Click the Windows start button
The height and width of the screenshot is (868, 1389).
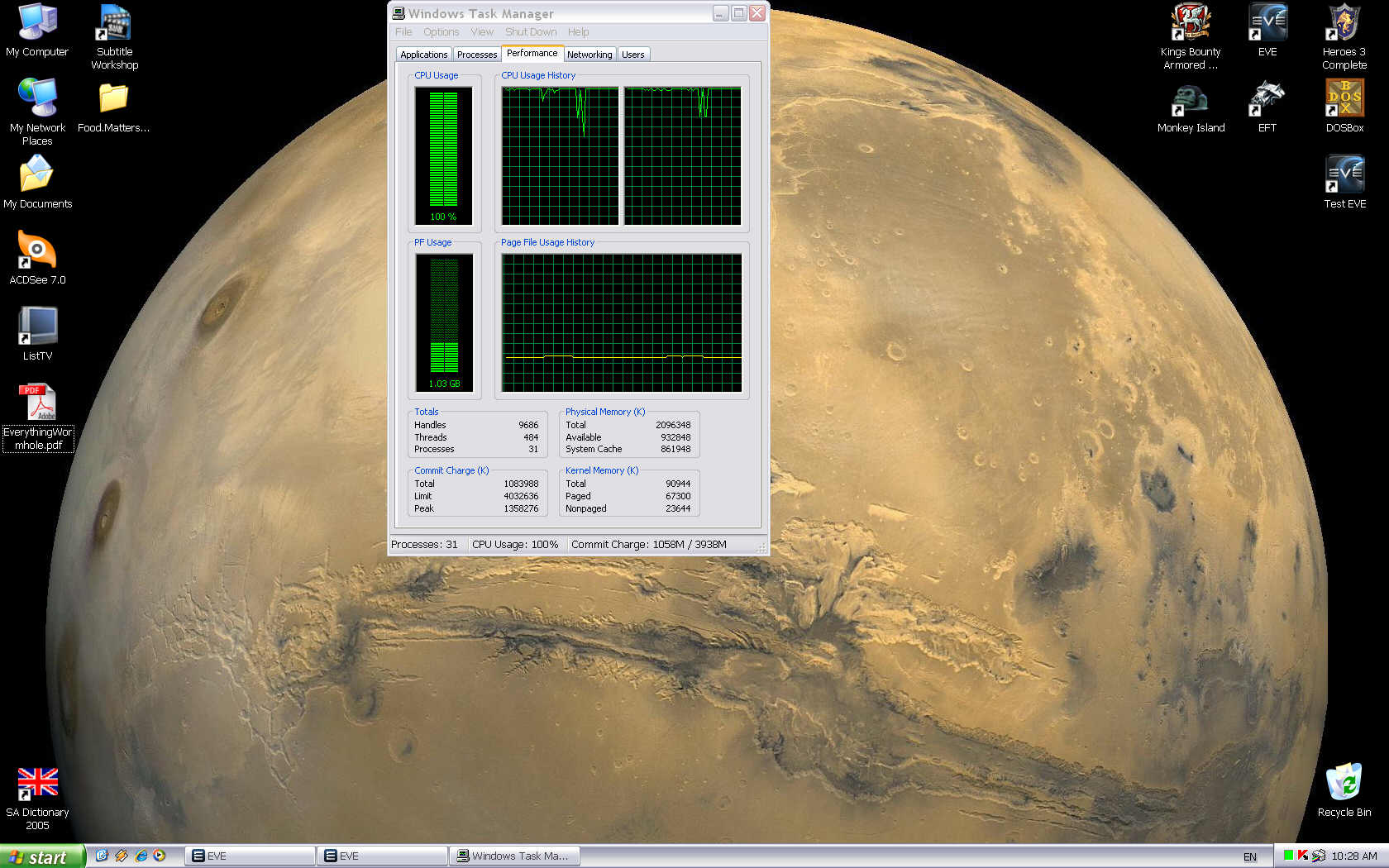(41, 856)
